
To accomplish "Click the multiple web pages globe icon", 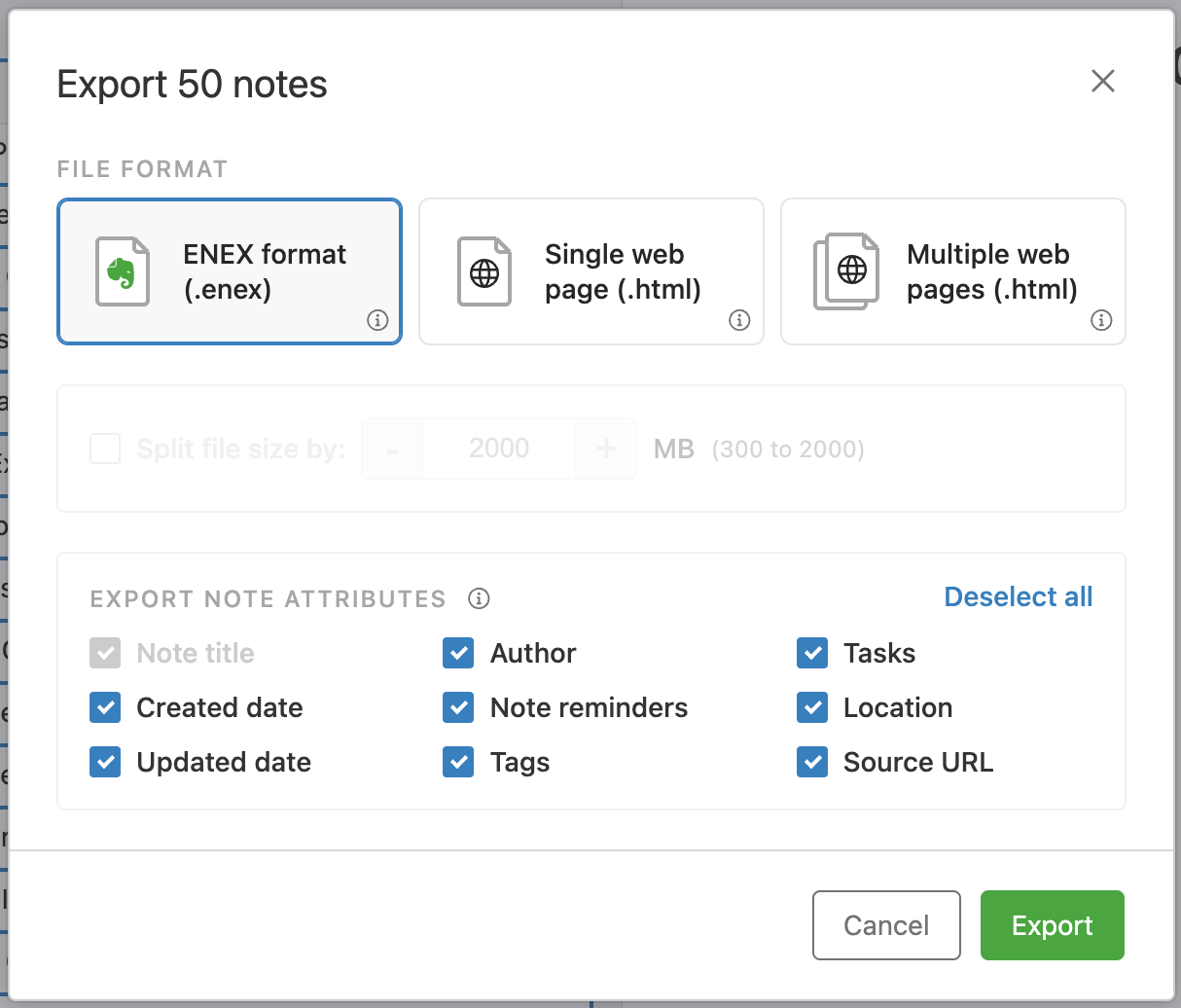I will click(847, 271).
